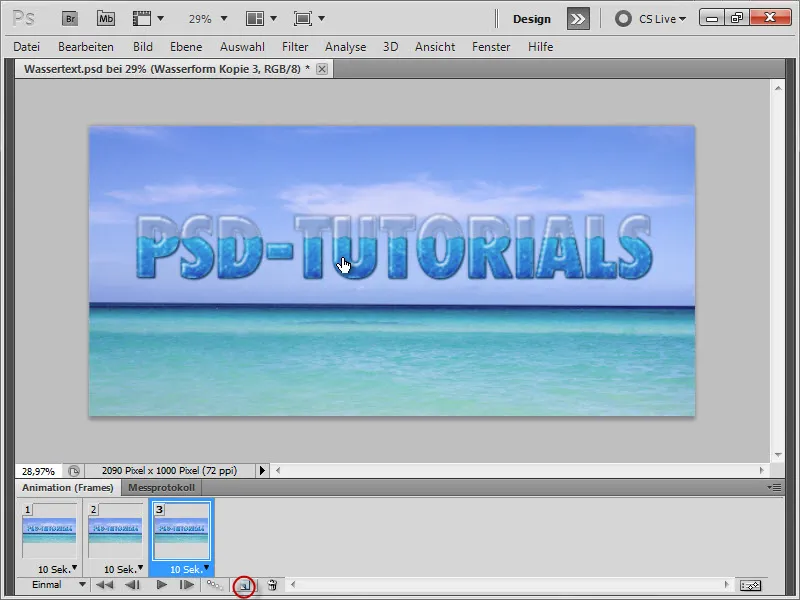Close the Wassertext.psd document tab

pos(322,69)
